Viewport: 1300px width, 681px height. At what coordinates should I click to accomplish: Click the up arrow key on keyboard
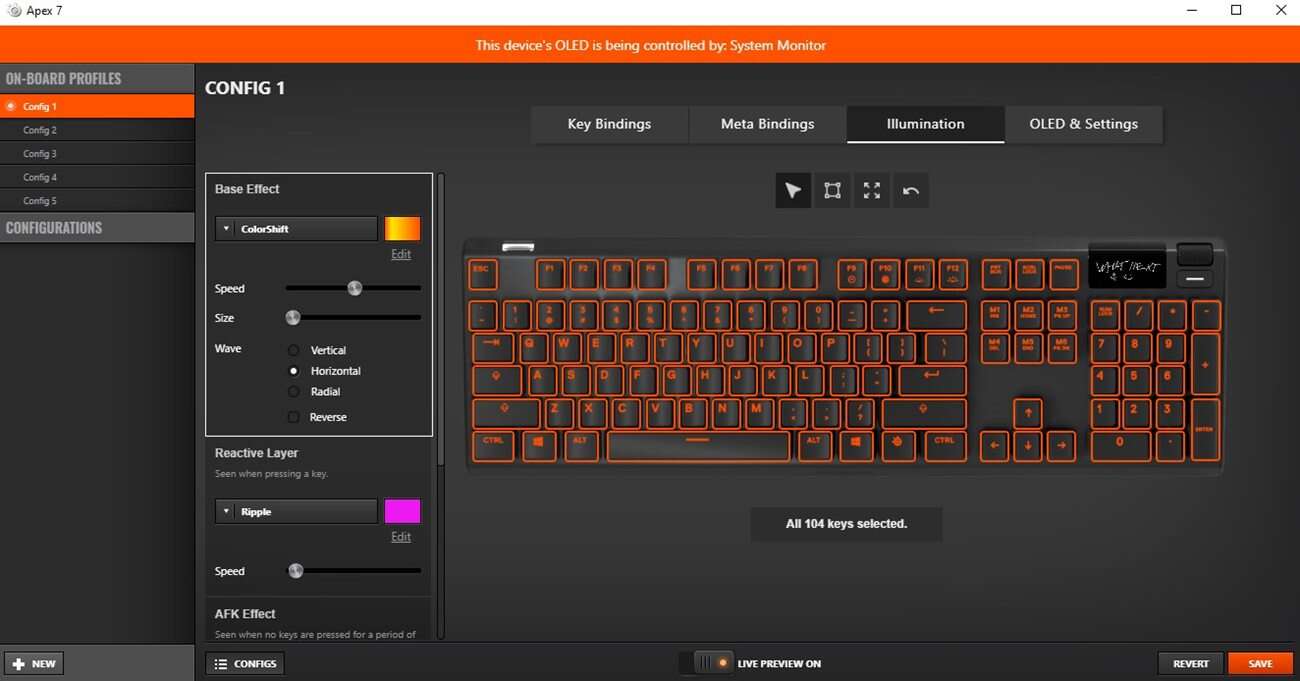1027,413
